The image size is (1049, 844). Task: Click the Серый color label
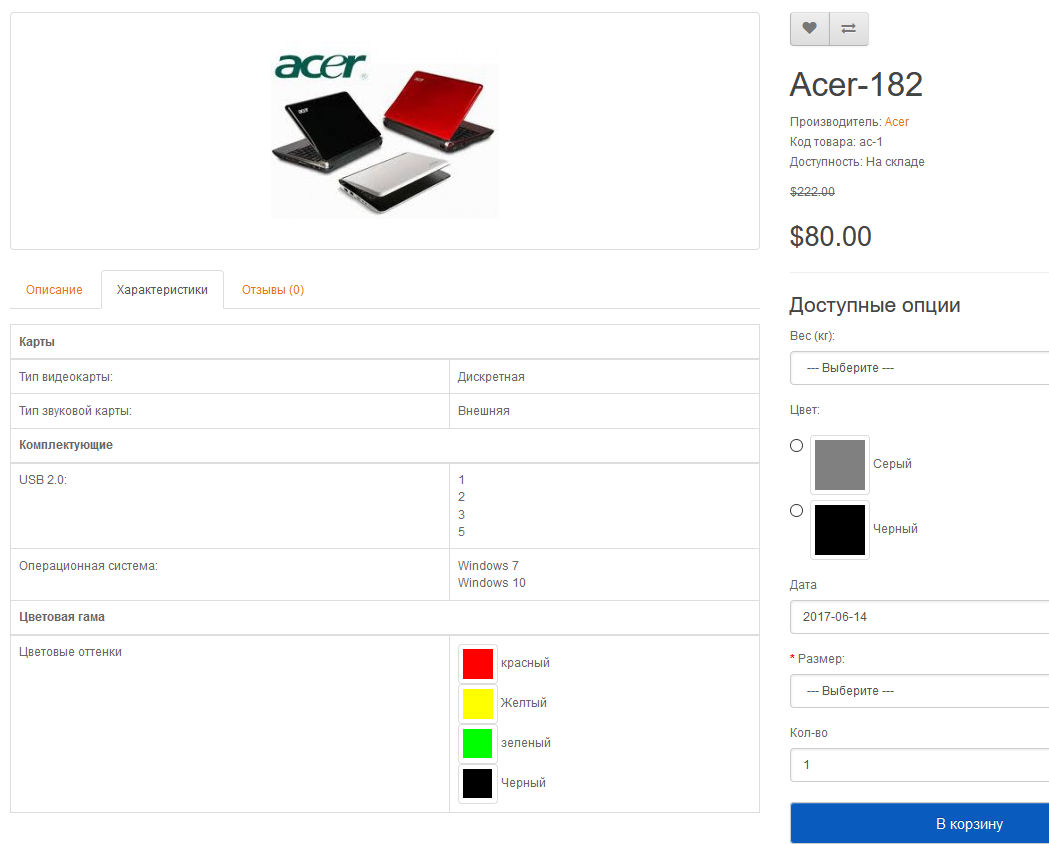tap(892, 463)
